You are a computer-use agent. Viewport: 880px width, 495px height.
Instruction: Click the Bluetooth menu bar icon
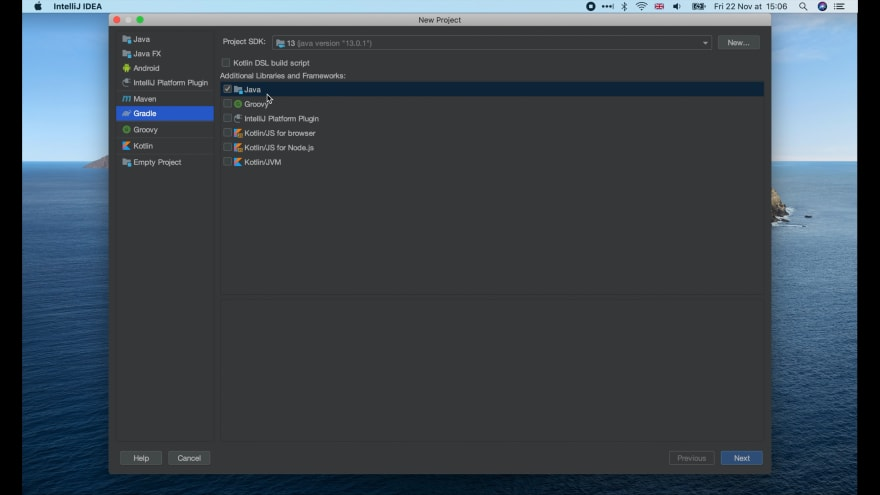624,6
